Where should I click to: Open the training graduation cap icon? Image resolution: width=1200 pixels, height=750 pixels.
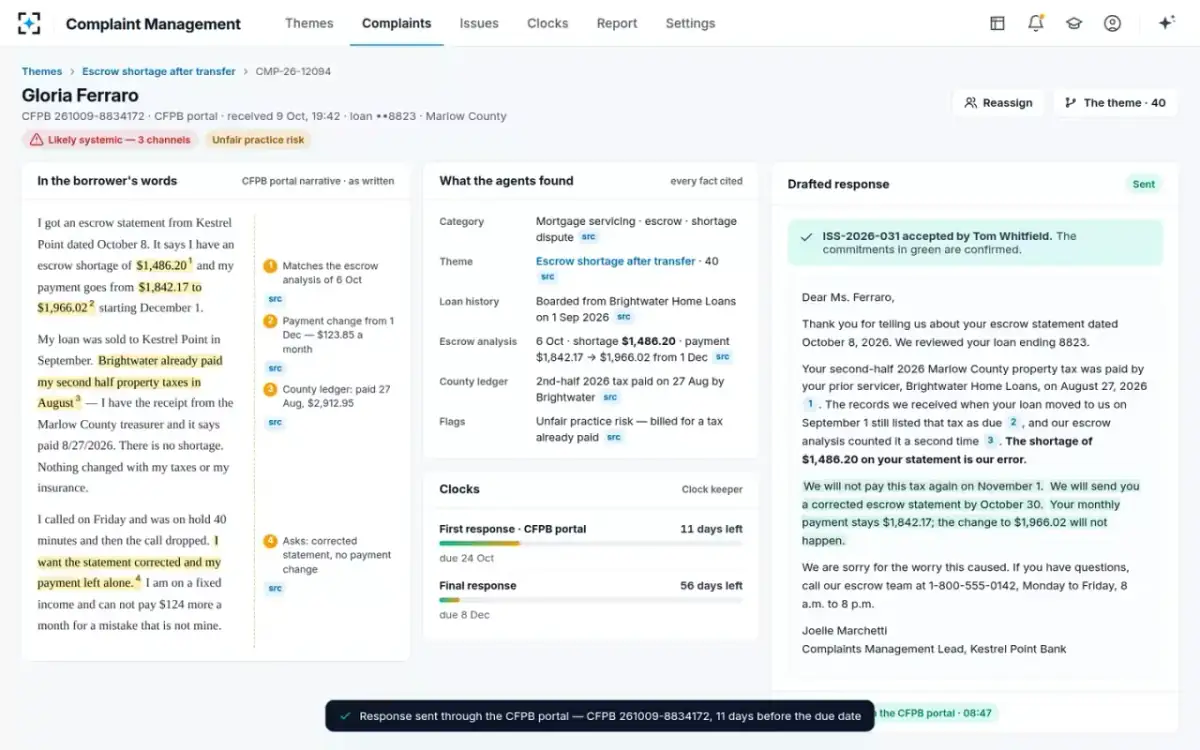[1074, 23]
